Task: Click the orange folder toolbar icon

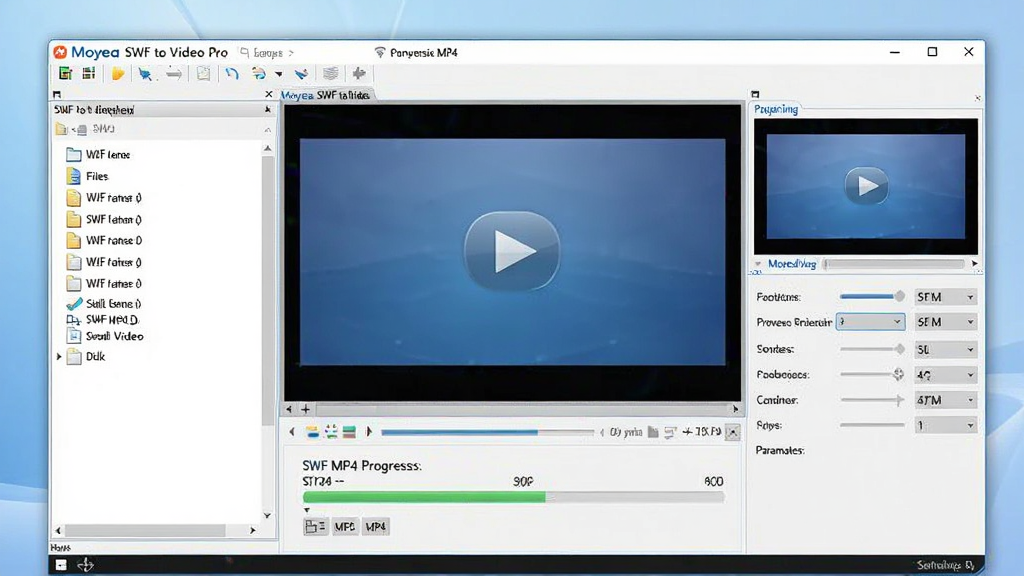Action: [x=118, y=73]
